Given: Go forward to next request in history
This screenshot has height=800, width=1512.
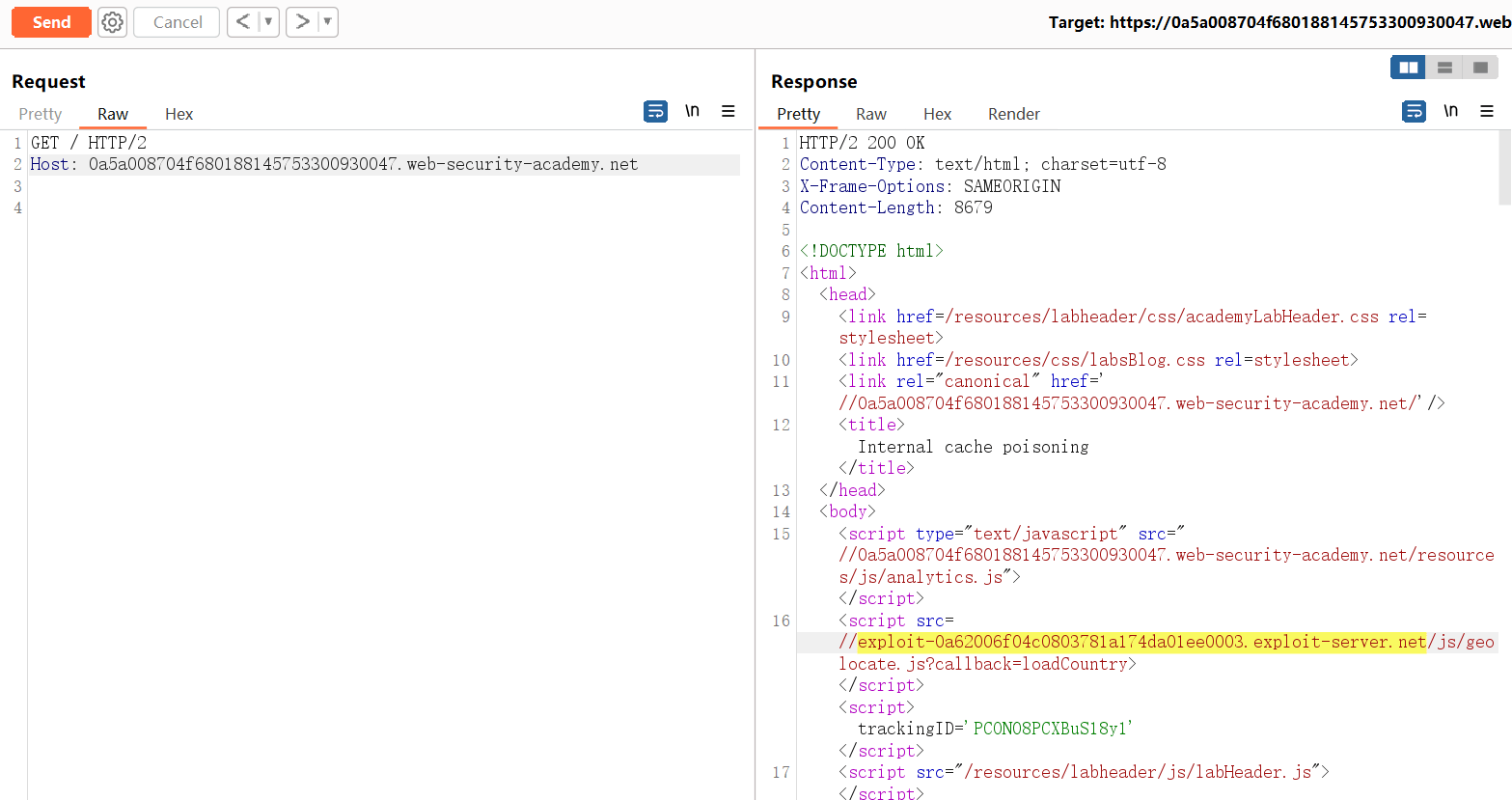Looking at the screenshot, I should coord(302,22).
